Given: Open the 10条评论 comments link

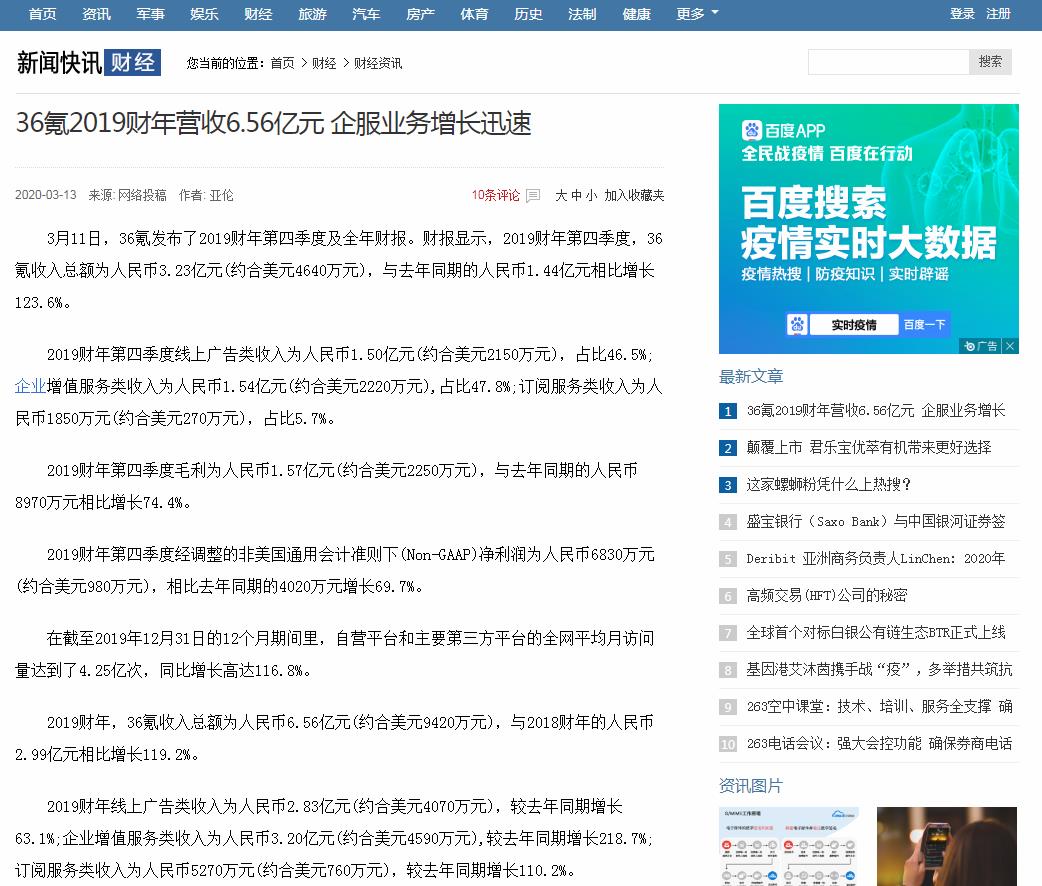Looking at the screenshot, I should 496,195.
